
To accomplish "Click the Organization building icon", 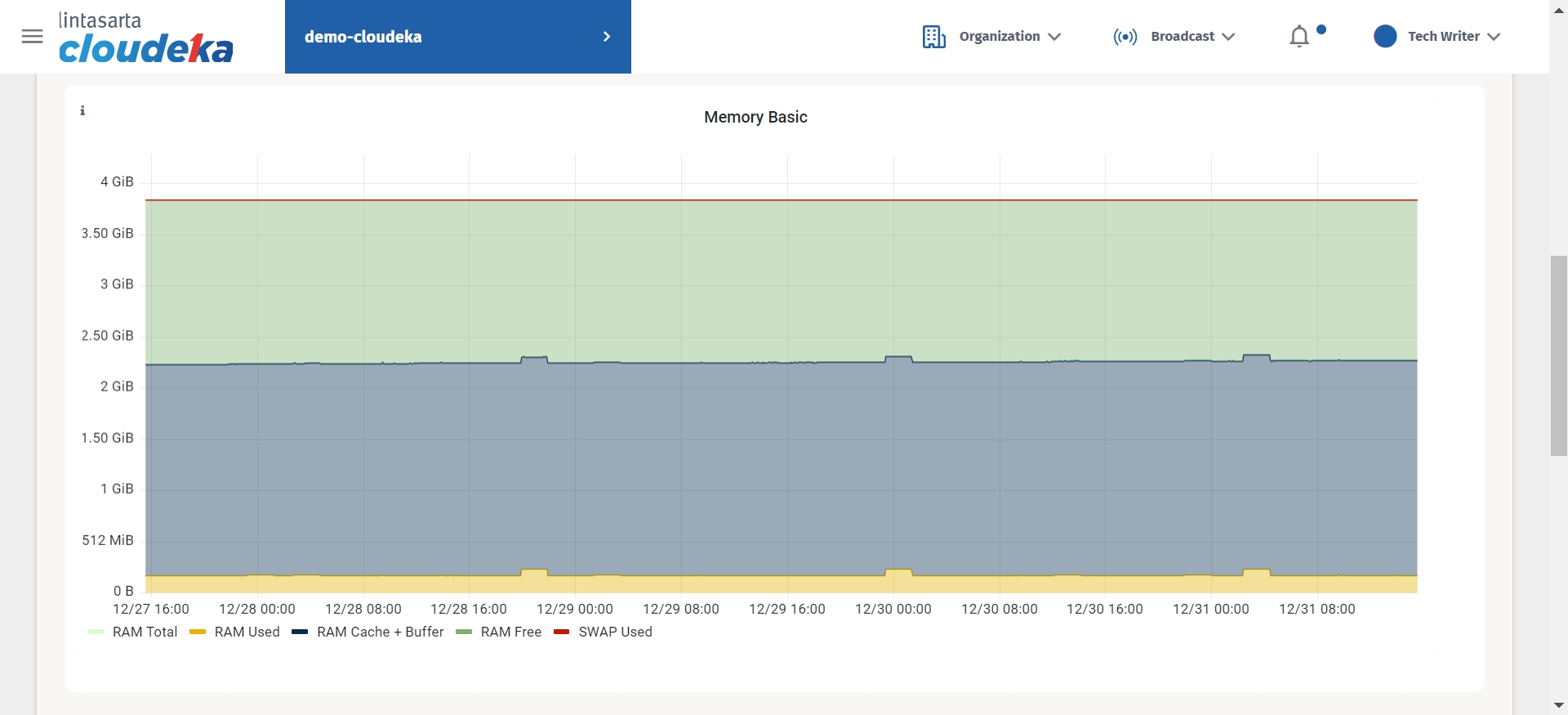I will tap(933, 37).
